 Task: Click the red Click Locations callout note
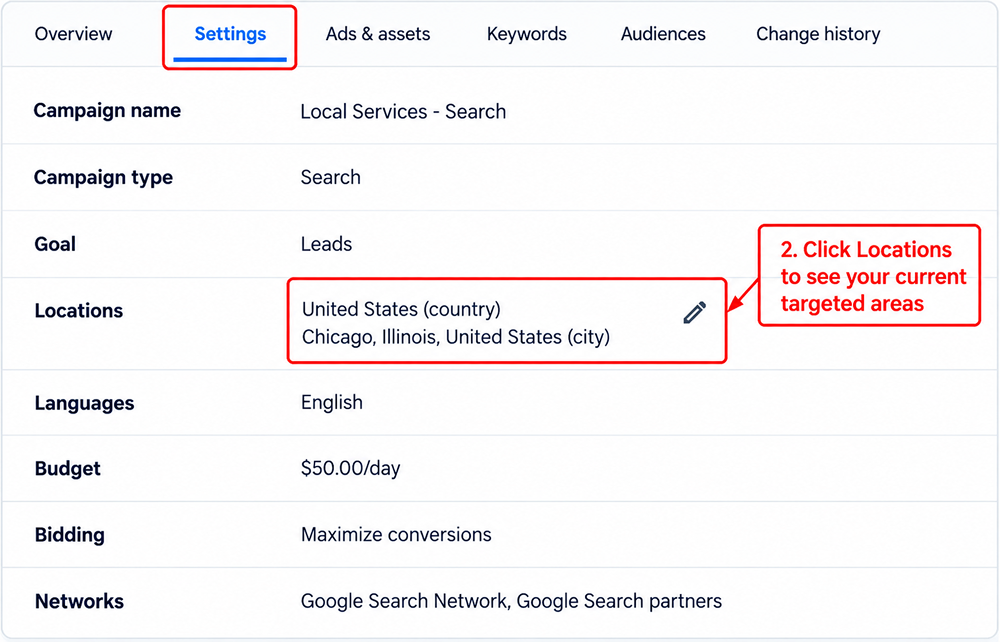point(869,275)
